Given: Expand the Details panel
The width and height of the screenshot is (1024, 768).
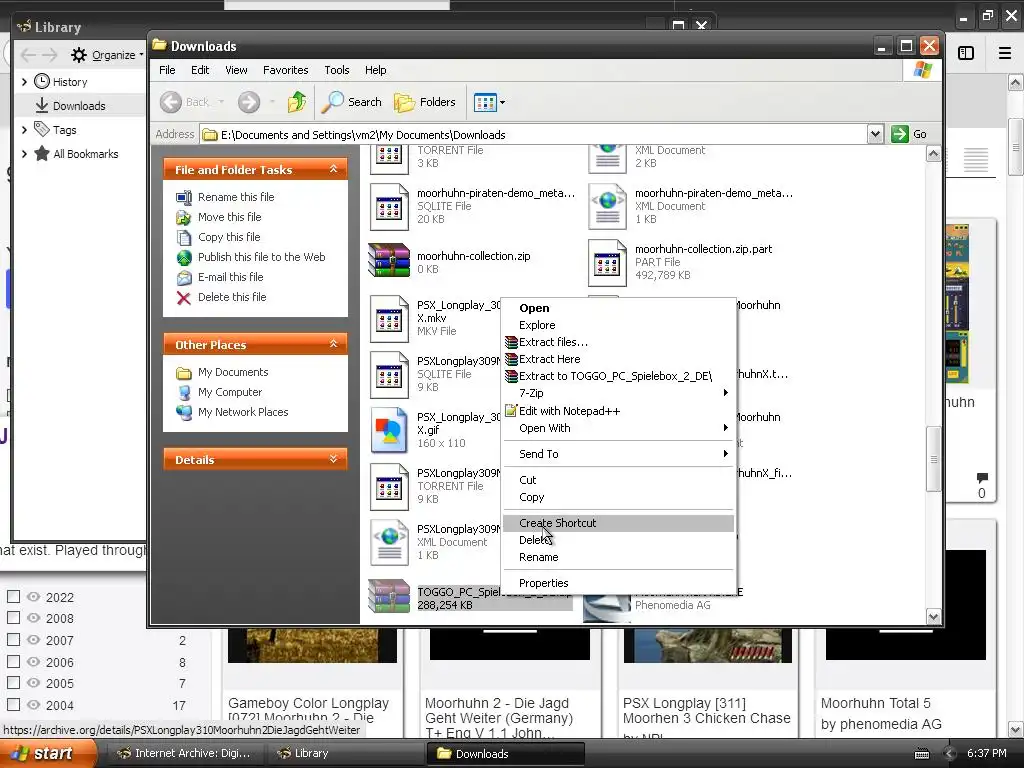Looking at the screenshot, I should click(333, 459).
